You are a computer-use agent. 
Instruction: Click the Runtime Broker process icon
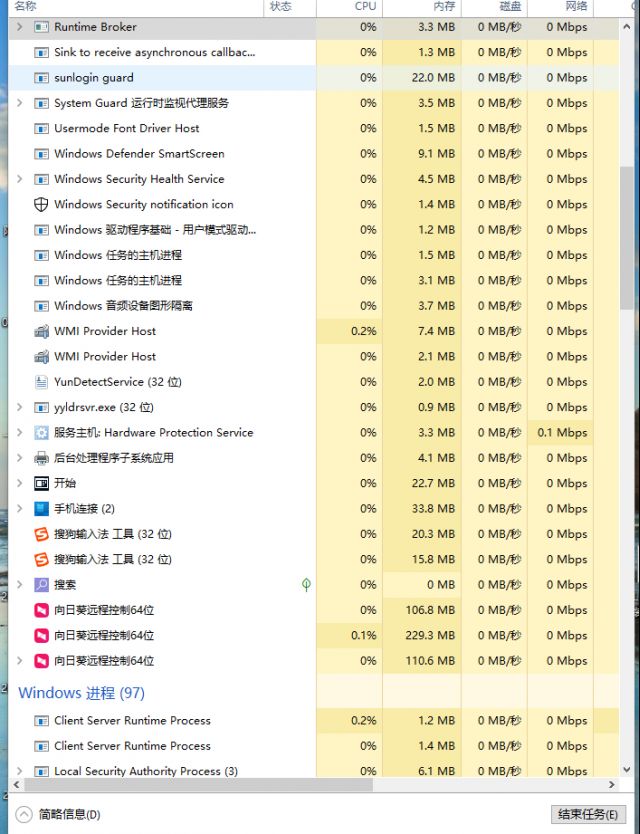point(41,27)
